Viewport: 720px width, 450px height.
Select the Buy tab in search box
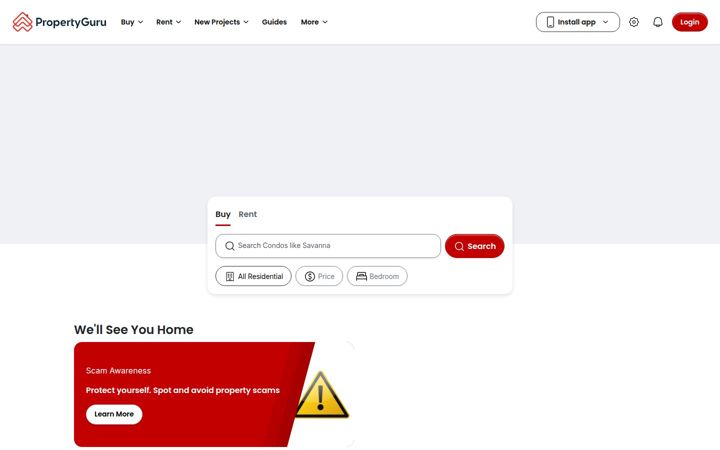(x=223, y=214)
